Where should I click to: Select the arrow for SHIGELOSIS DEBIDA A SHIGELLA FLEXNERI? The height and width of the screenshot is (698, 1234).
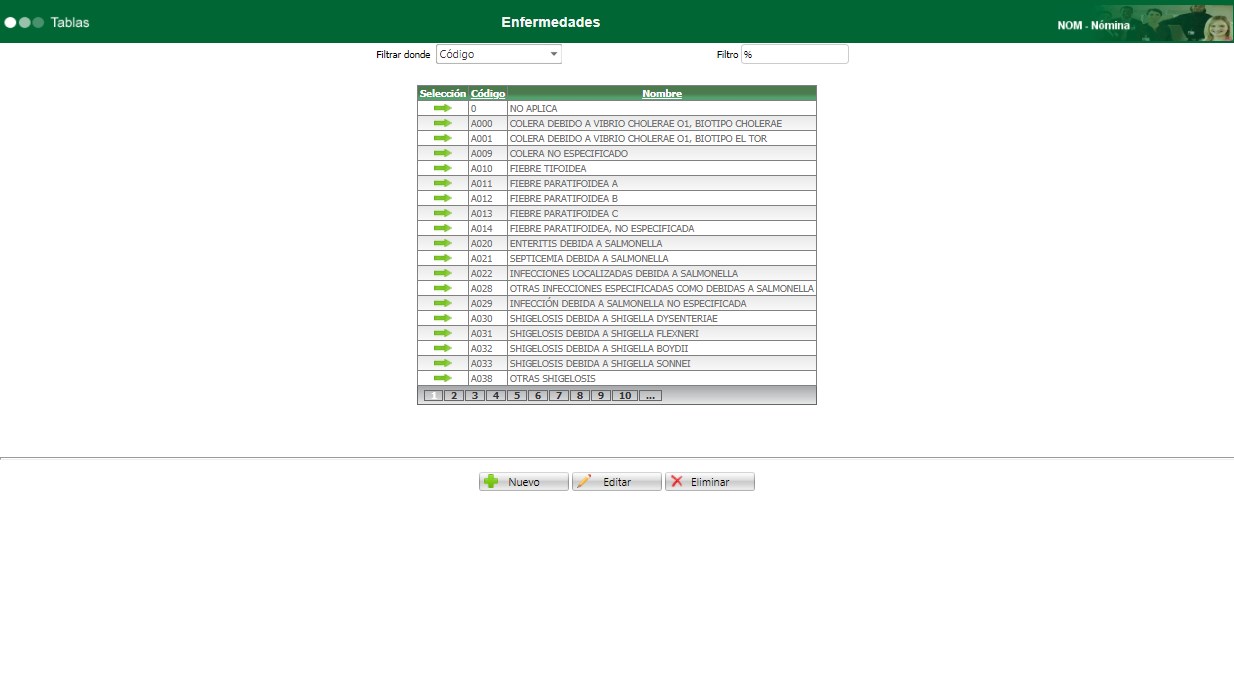(441, 333)
